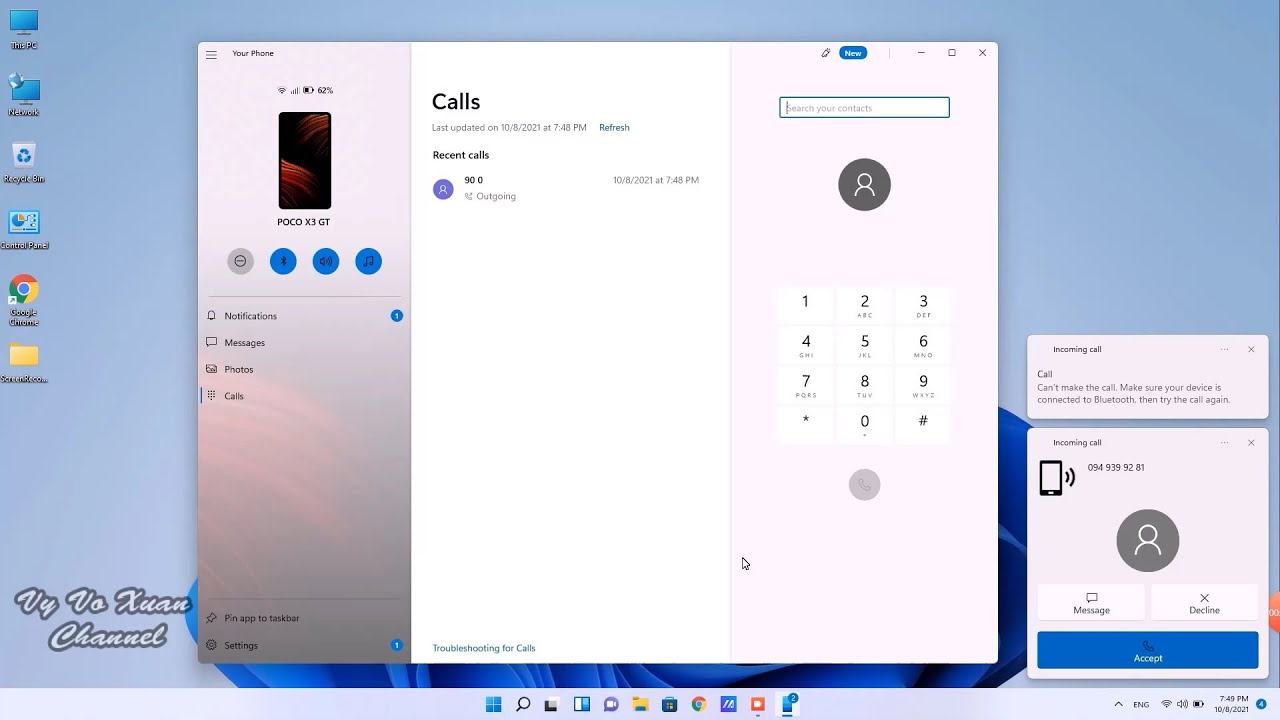Dial digit 5 JKL on the keypad
The height and width of the screenshot is (720, 1280).
(x=865, y=345)
